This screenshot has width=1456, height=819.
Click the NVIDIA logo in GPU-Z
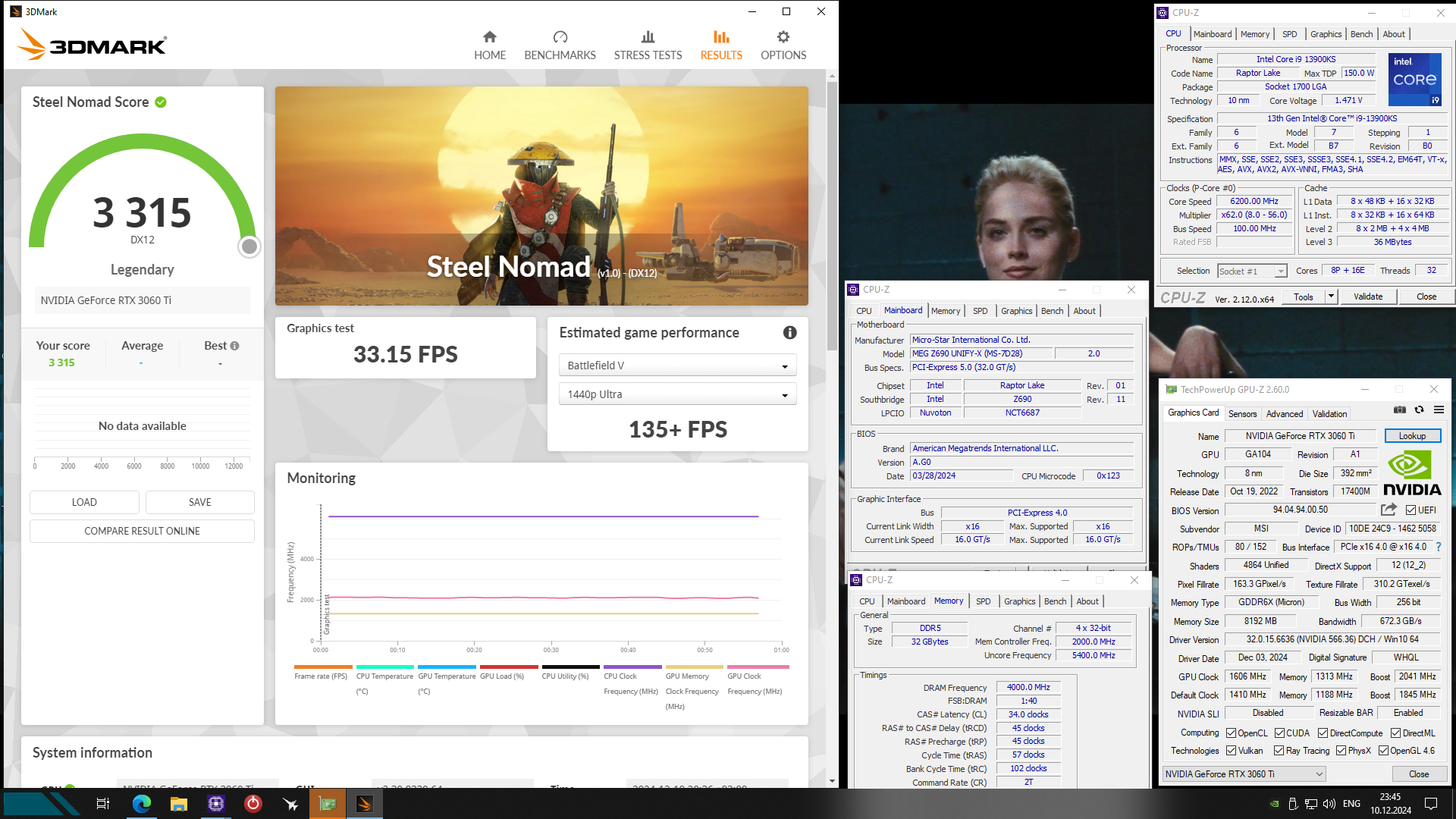[1412, 473]
